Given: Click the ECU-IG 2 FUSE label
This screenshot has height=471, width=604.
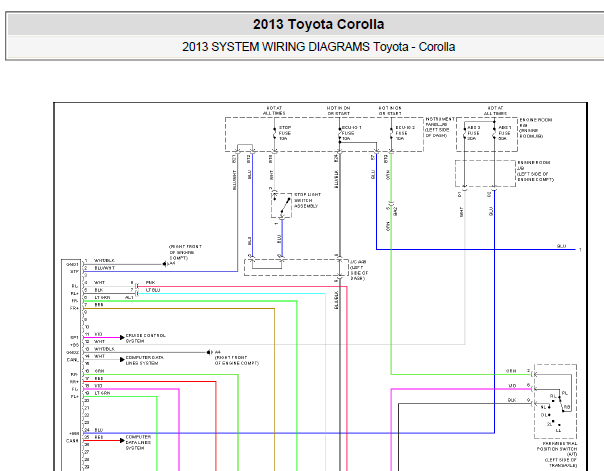Looking at the screenshot, I should tap(405, 133).
